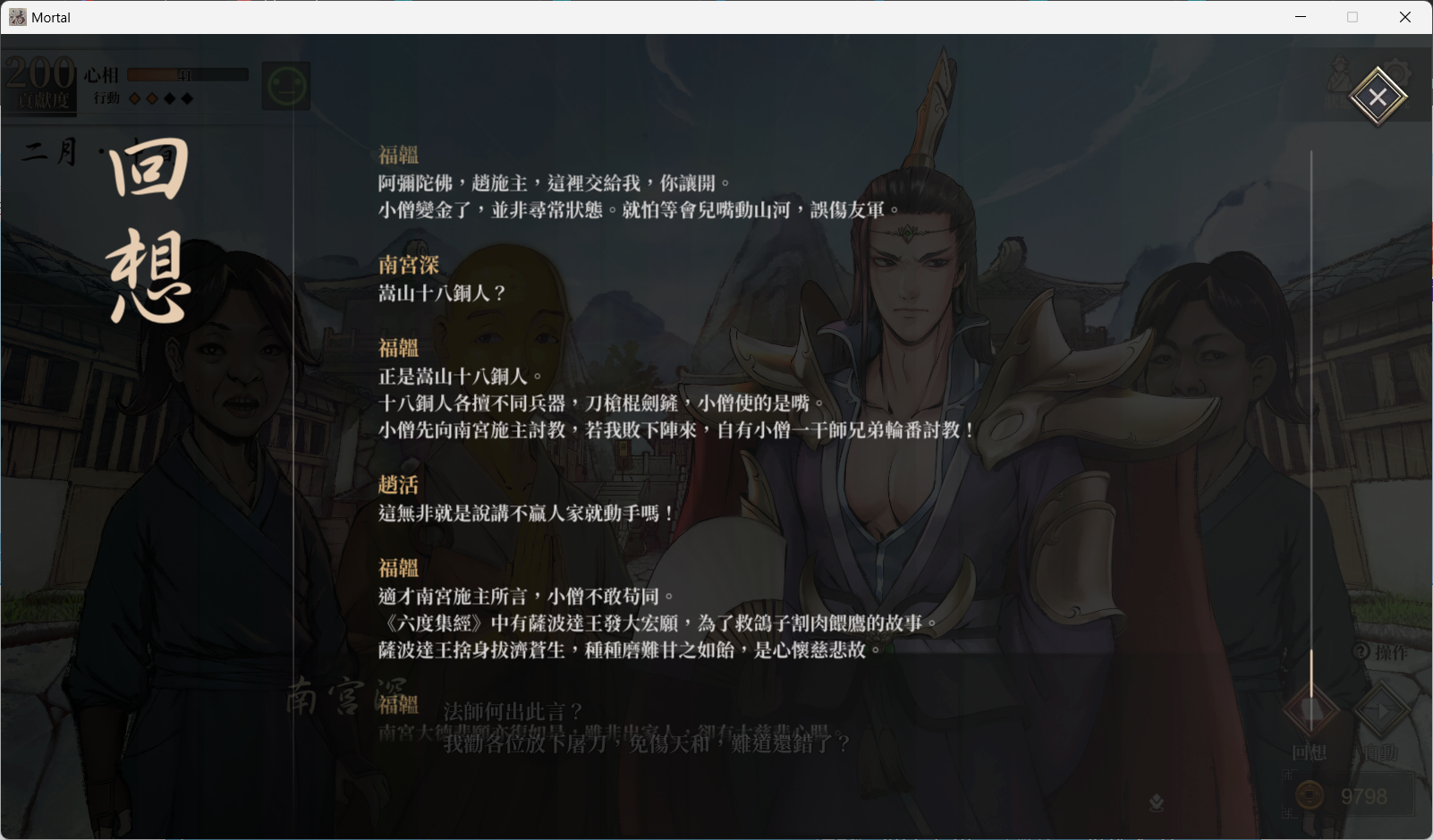The height and width of the screenshot is (840, 1433).
Task: Click the 心相 progress bar showing 41
Action: pos(187,75)
